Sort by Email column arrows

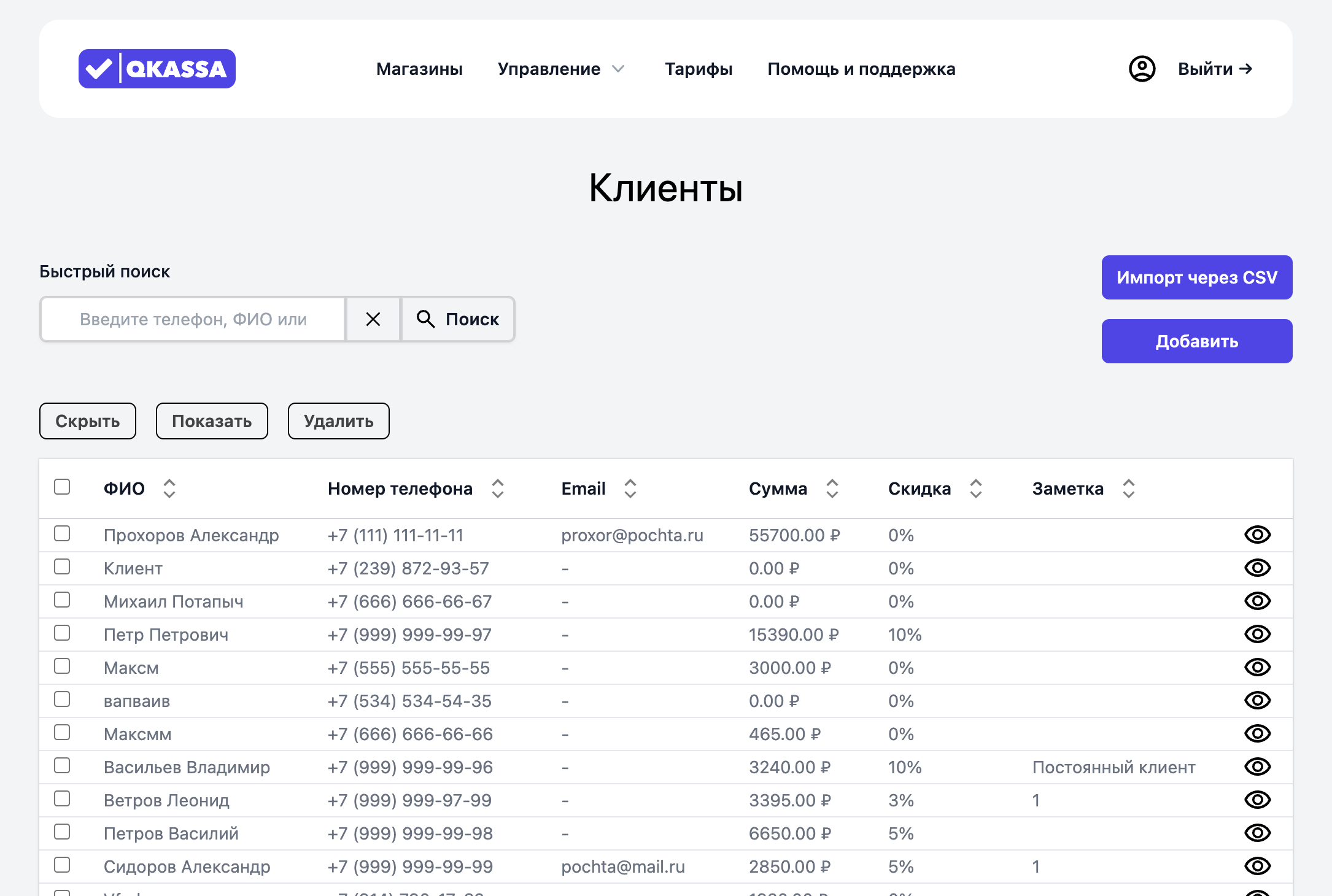[630, 489]
